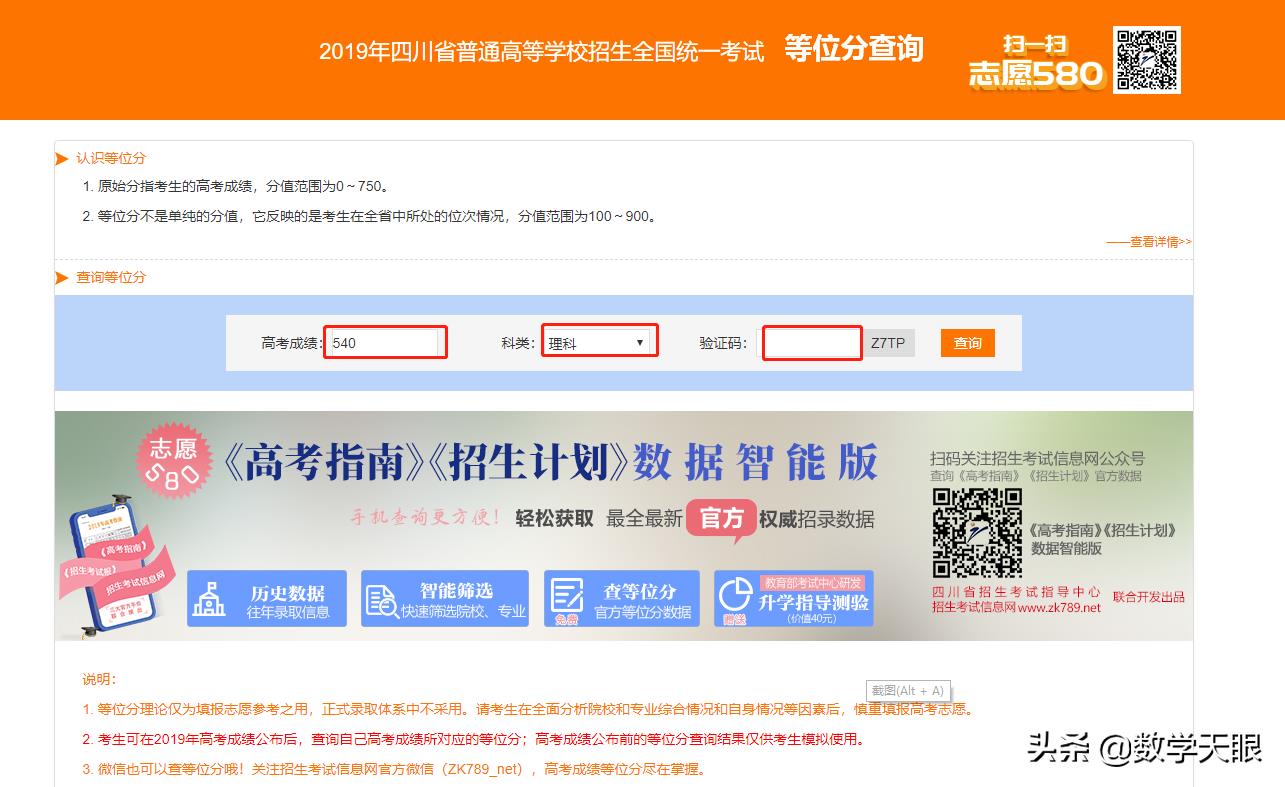Click the 查等位分 checklist icon
1285x787 pixels.
[566, 598]
